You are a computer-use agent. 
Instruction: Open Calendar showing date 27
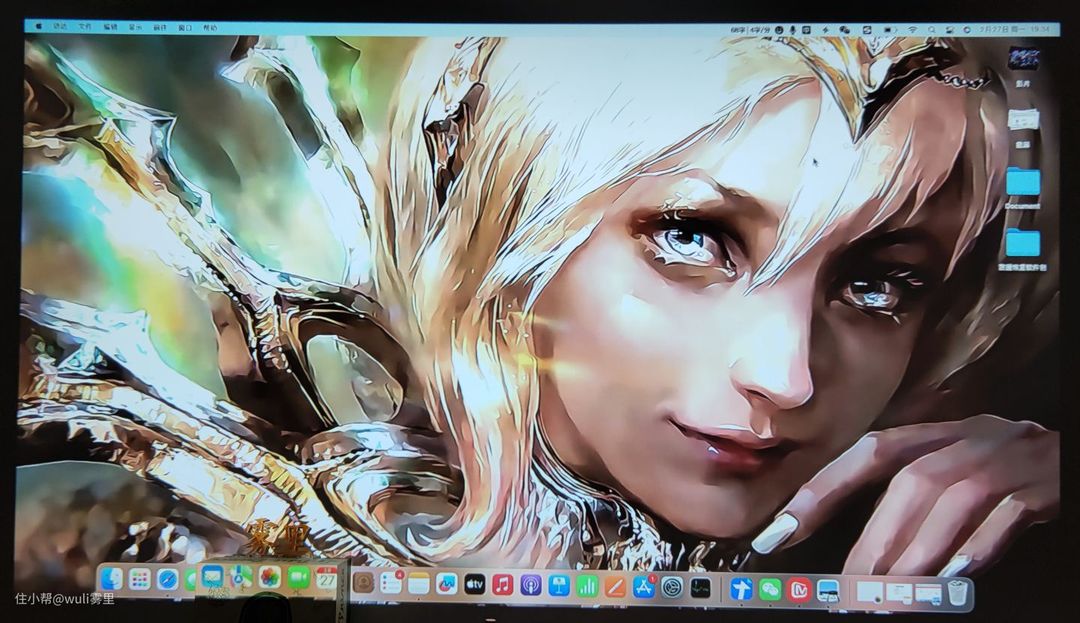tap(326, 578)
